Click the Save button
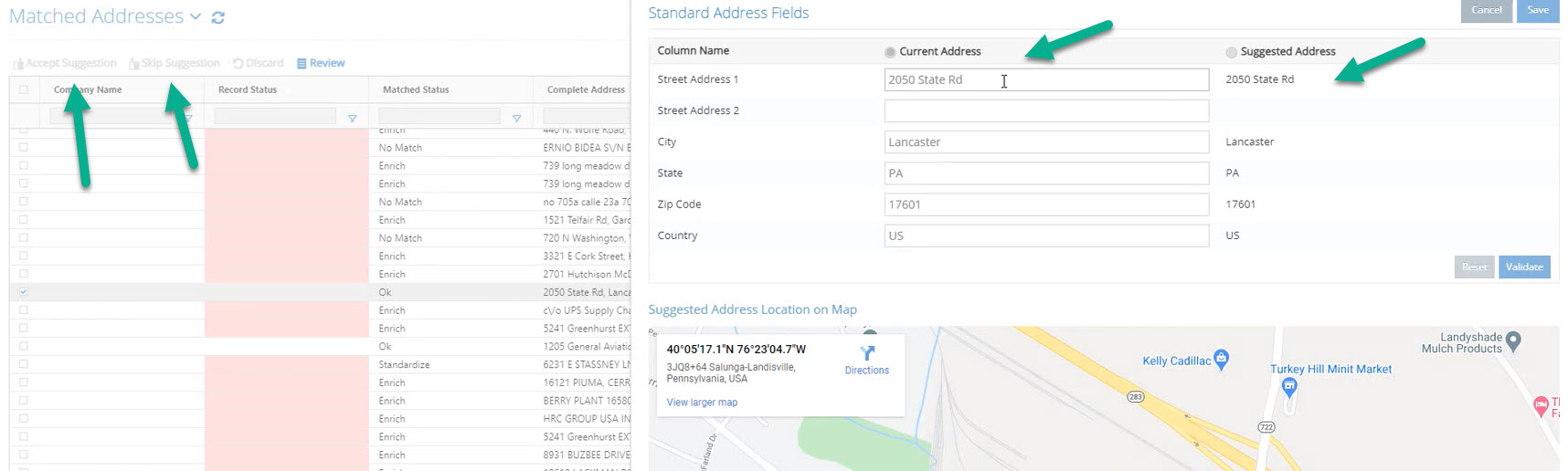This screenshot has height=471, width=1568. (1538, 10)
